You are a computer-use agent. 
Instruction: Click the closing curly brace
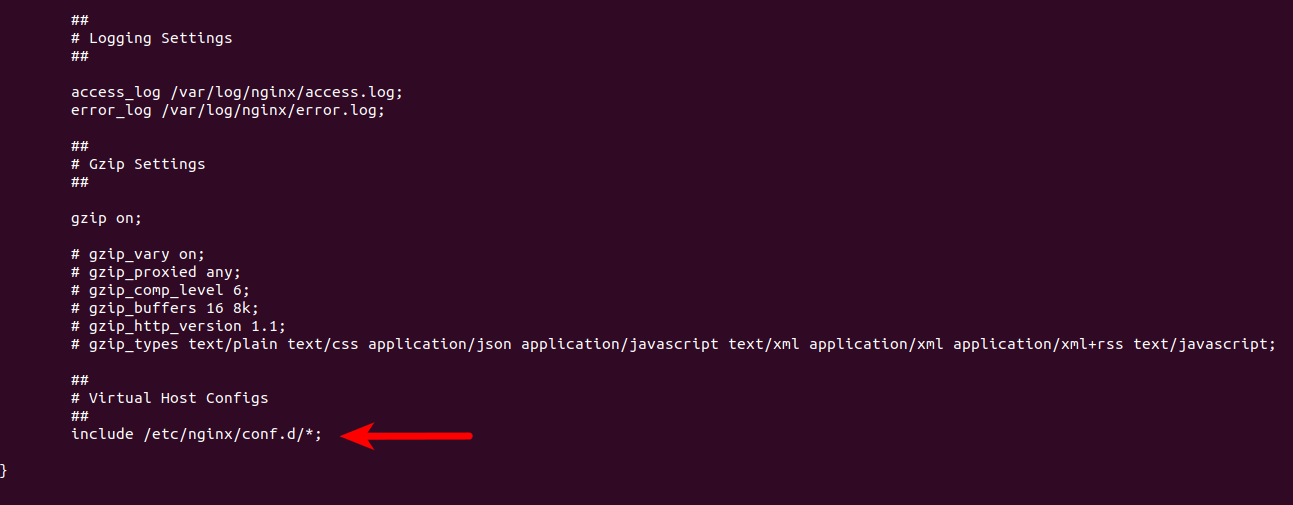(x=3, y=470)
